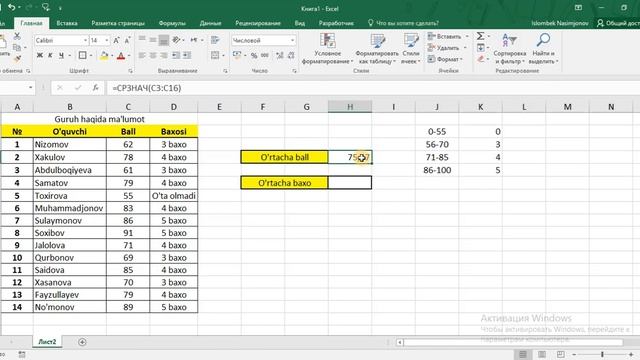Select the Лист2 sheet tab
Image resolution: width=640 pixels, height=360 pixels.
[x=47, y=342]
